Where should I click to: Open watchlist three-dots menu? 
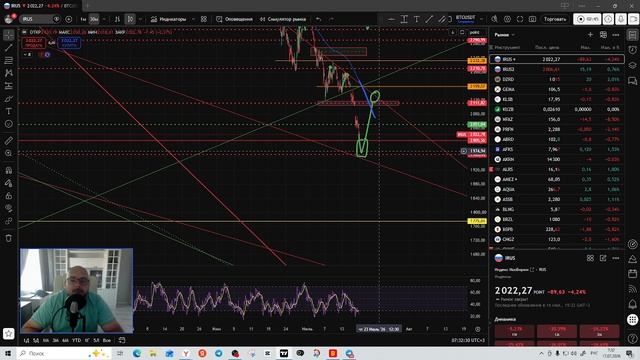[616, 35]
